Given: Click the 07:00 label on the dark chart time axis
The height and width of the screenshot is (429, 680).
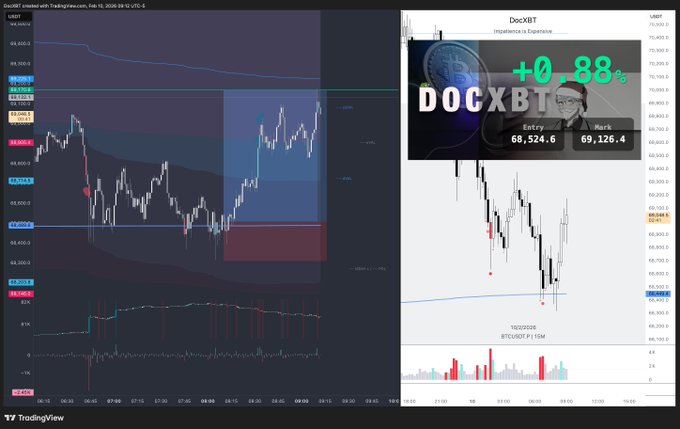Looking at the screenshot, I should coord(114,401).
